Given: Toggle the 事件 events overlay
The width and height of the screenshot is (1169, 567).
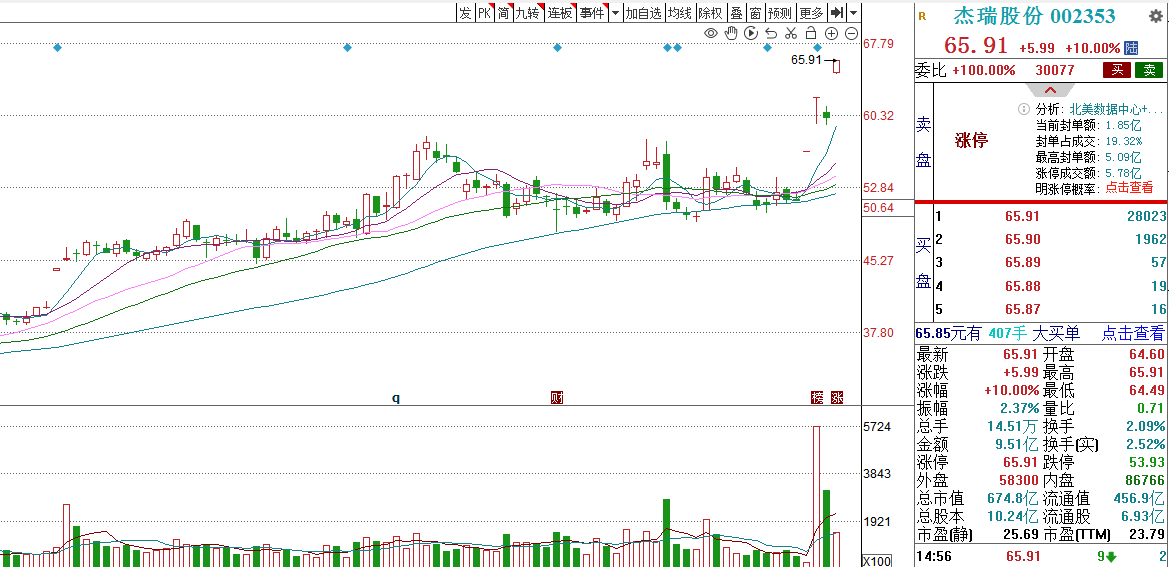Looking at the screenshot, I should tap(593, 13).
